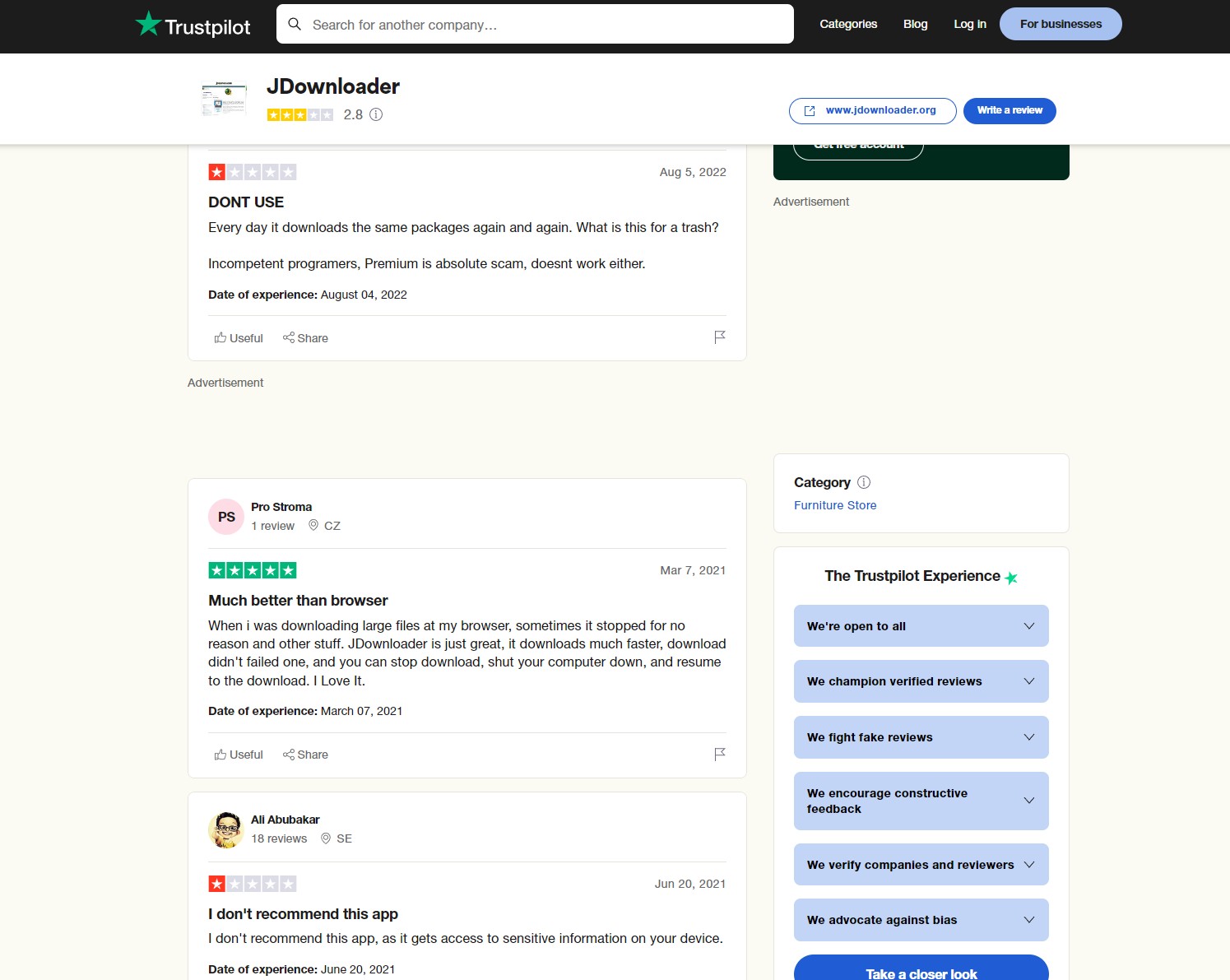
Task: Expand We advocate against bias
Action: click(921, 920)
